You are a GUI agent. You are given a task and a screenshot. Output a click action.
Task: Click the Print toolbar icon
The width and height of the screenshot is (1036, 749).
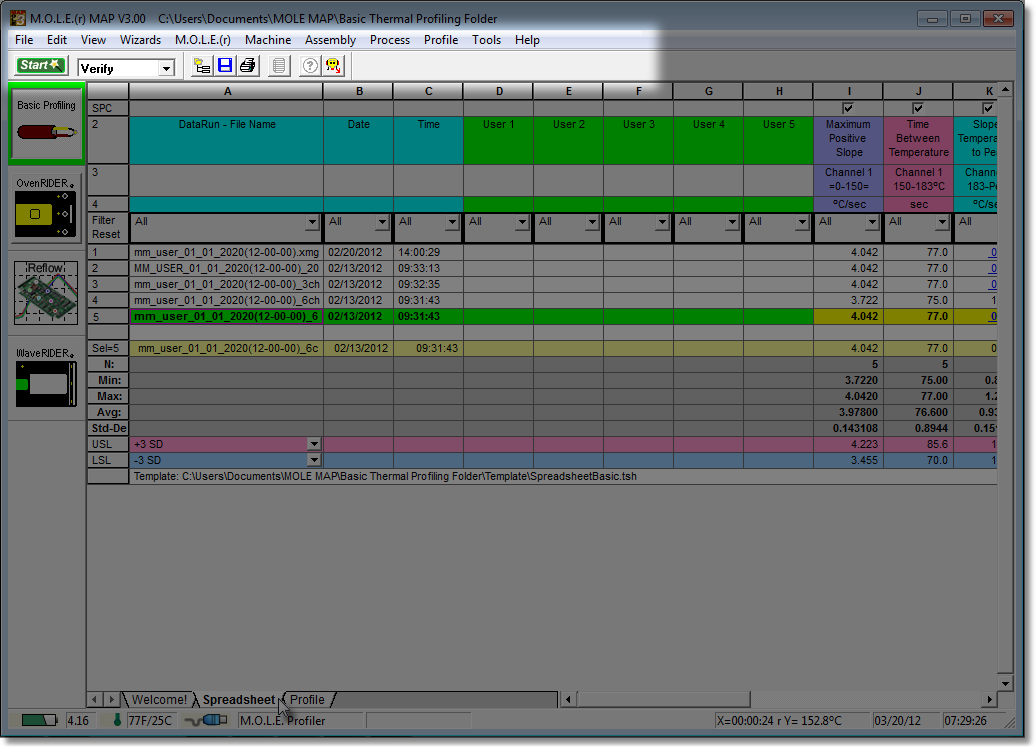click(x=248, y=65)
